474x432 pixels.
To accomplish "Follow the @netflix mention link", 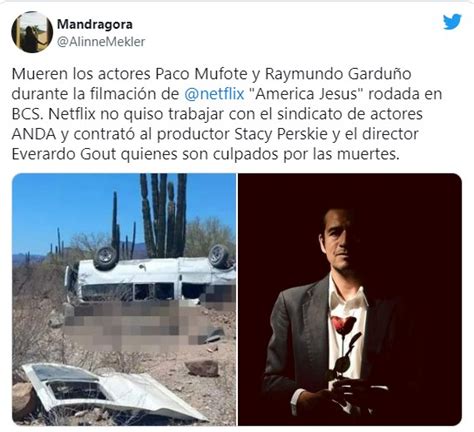I will (x=214, y=94).
